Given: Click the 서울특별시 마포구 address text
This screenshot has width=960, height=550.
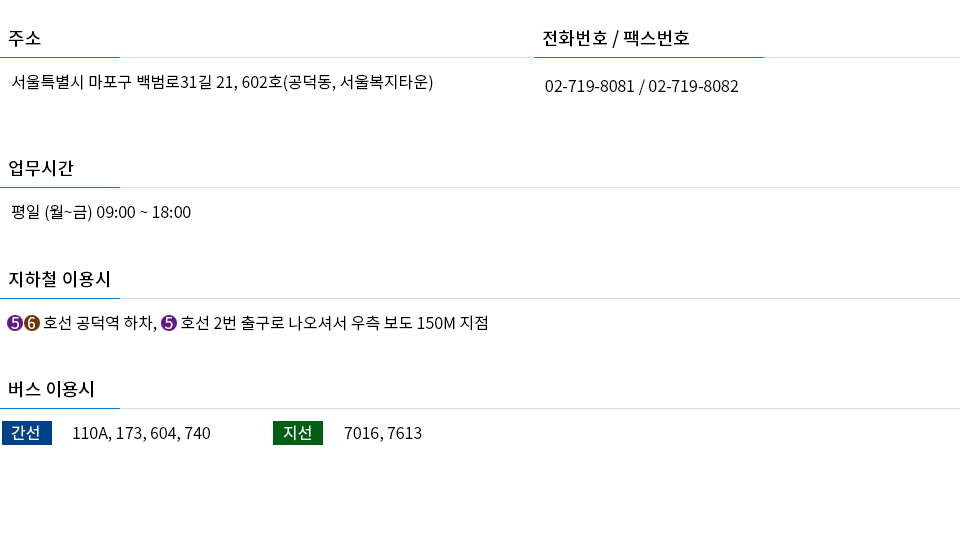Looking at the screenshot, I should coord(222,82).
